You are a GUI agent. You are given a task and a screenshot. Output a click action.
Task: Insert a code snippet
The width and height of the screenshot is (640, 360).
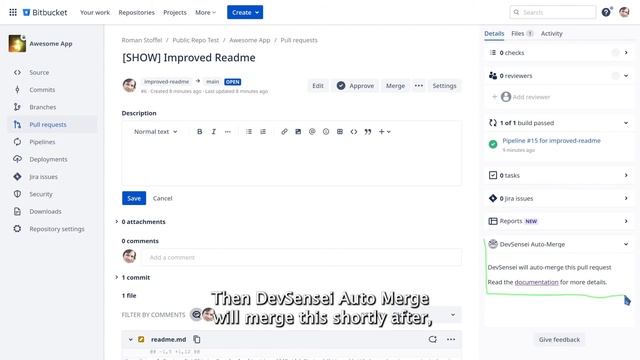point(354,131)
